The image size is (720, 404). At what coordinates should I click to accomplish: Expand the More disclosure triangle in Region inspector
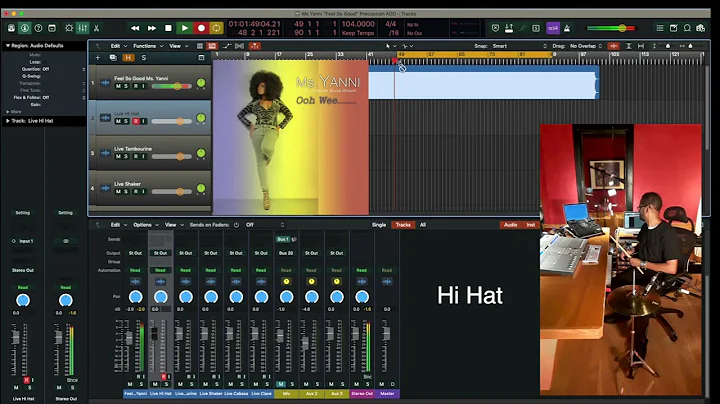[x=7, y=112]
